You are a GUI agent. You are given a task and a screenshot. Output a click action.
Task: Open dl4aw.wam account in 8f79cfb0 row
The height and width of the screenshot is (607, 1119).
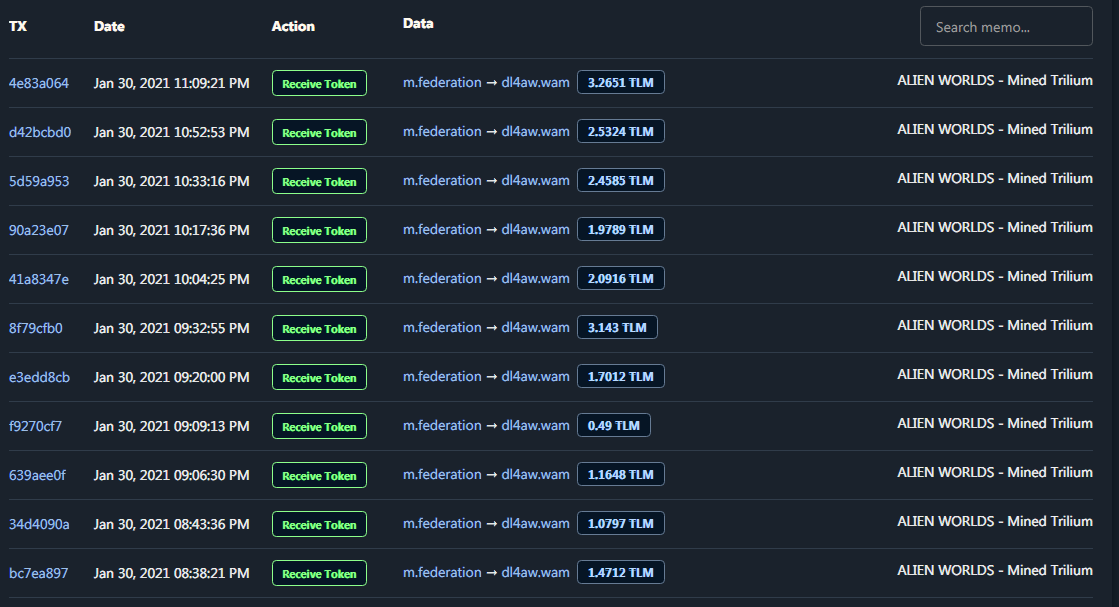click(535, 327)
